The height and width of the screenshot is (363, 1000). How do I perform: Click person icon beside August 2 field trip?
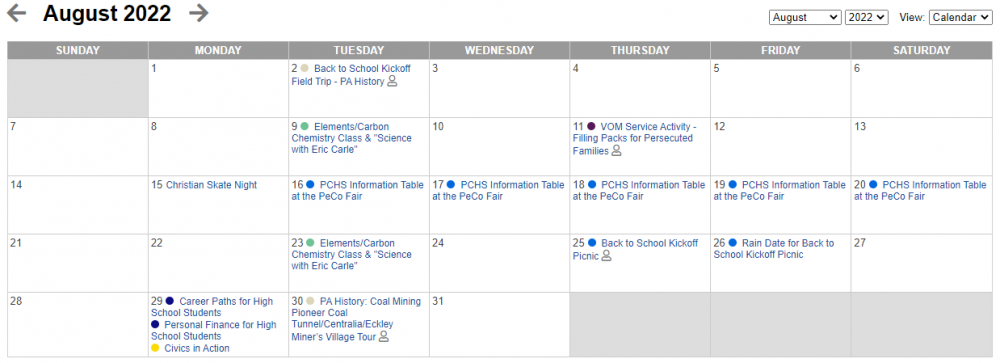[x=392, y=81]
